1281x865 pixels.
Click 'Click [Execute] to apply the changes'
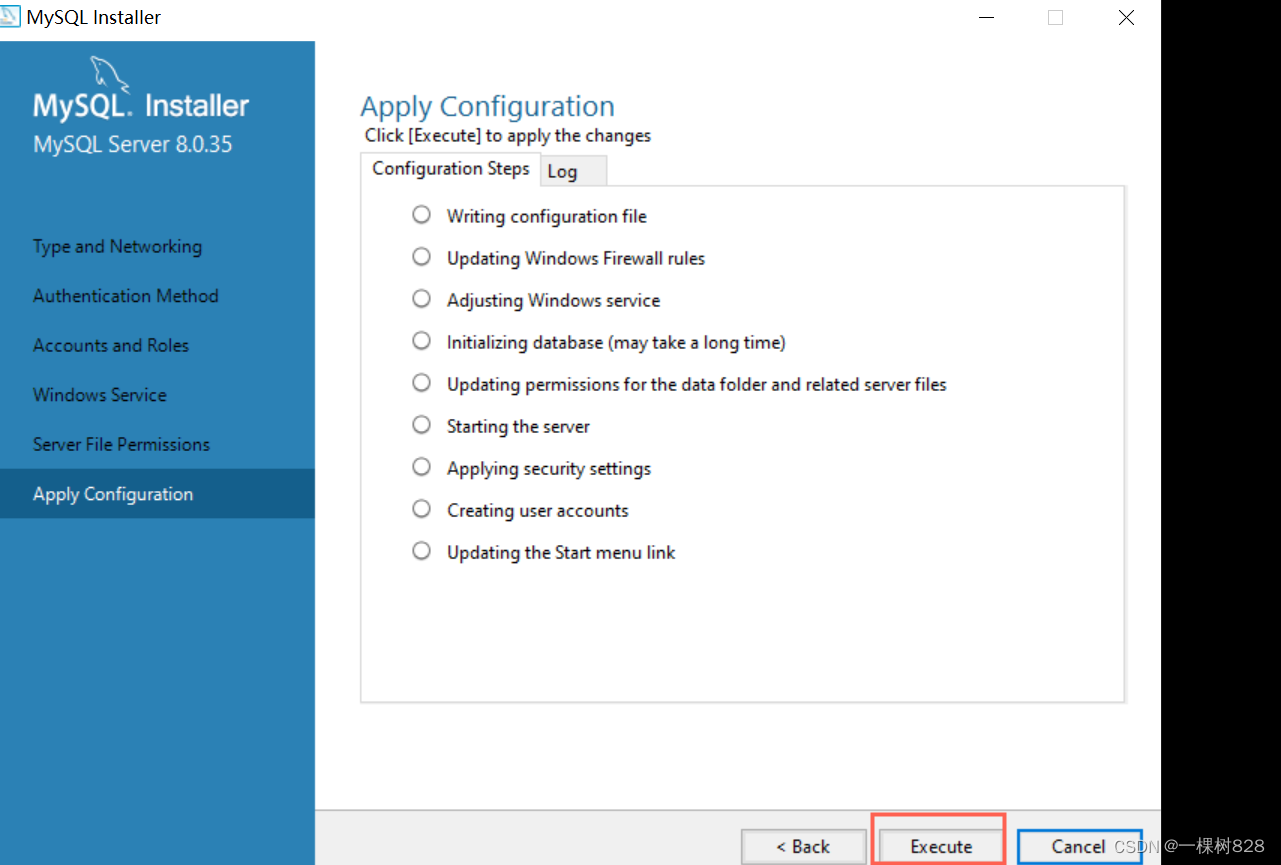pyautogui.click(x=508, y=136)
